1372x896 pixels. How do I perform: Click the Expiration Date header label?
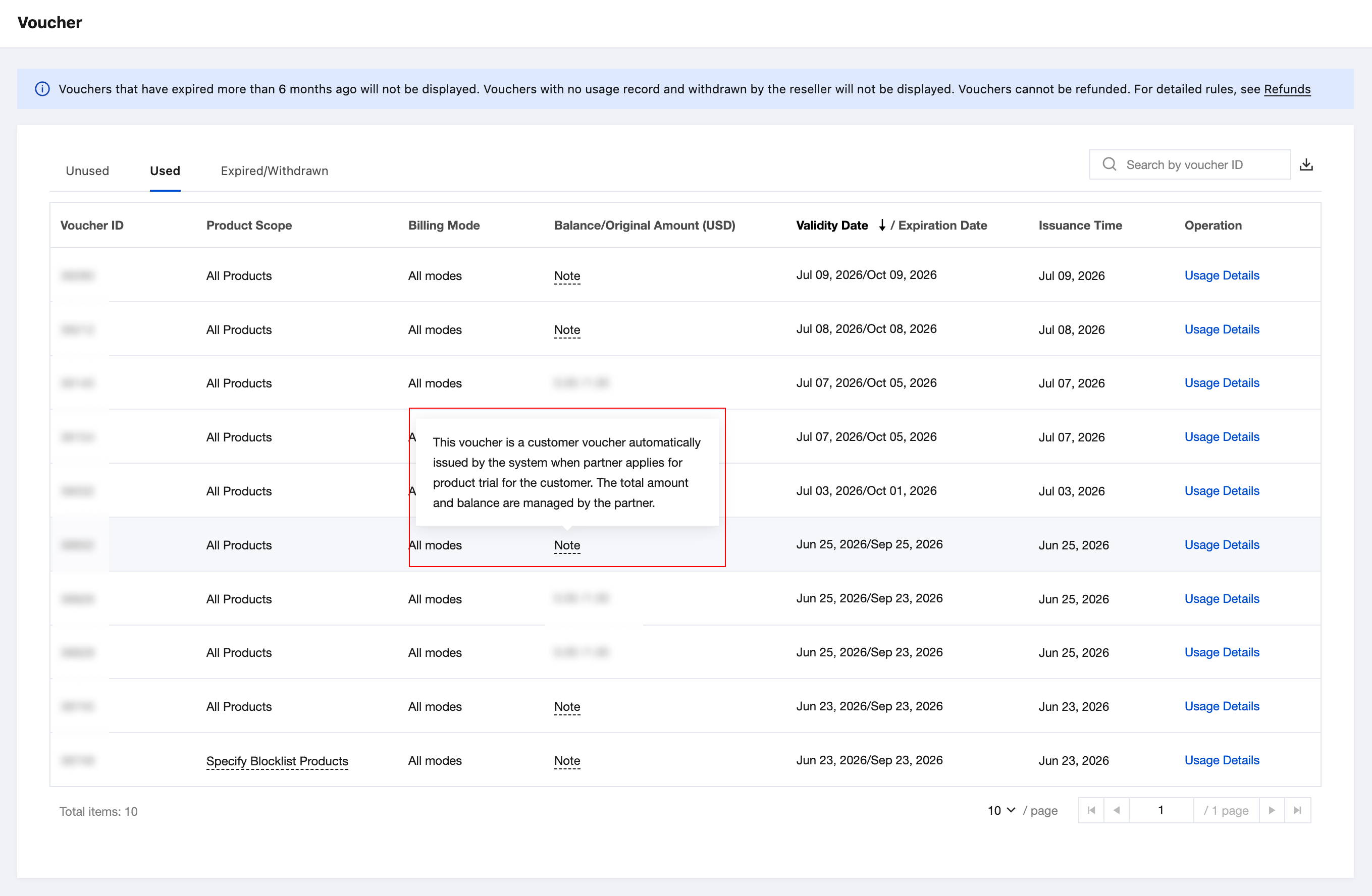coord(942,226)
